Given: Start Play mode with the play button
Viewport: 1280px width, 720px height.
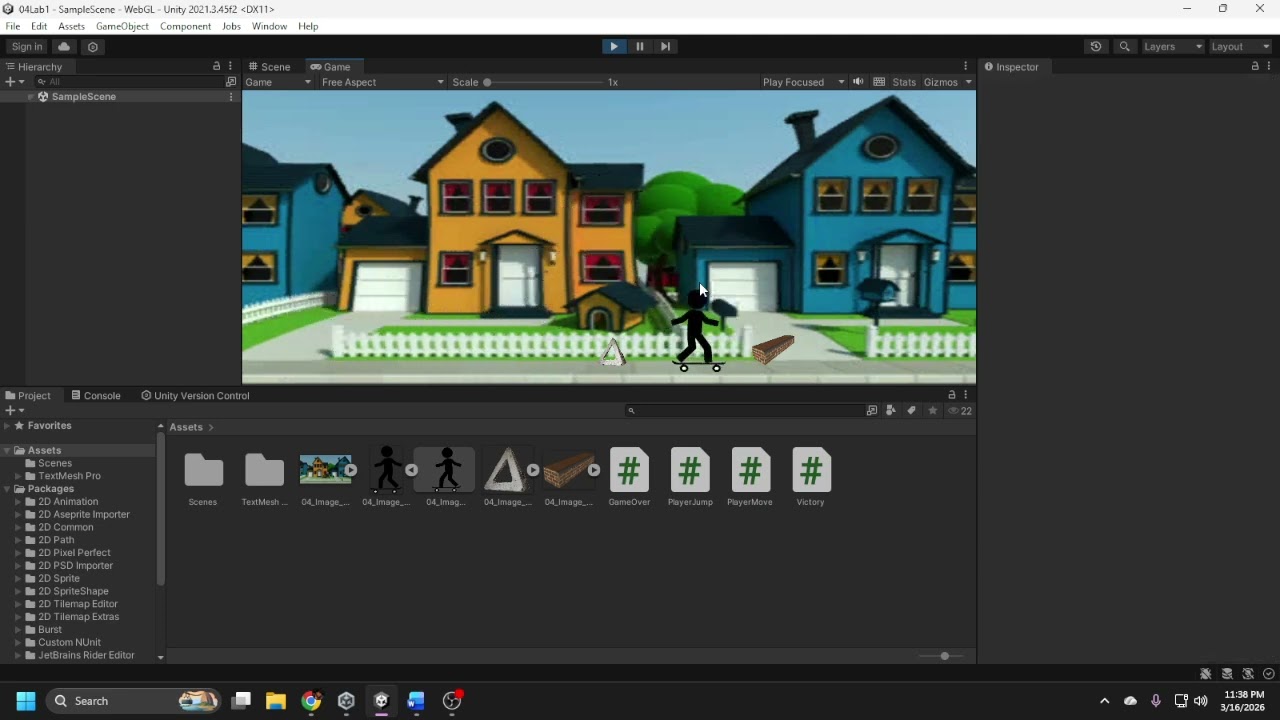Looking at the screenshot, I should (x=614, y=46).
